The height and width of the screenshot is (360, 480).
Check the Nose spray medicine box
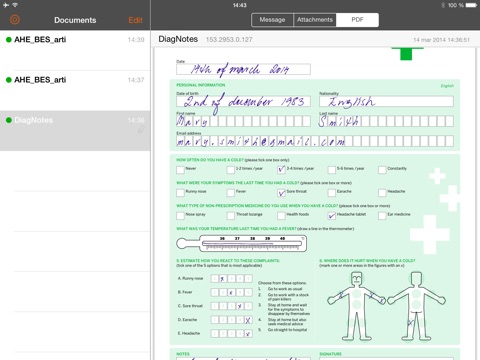[180, 216]
